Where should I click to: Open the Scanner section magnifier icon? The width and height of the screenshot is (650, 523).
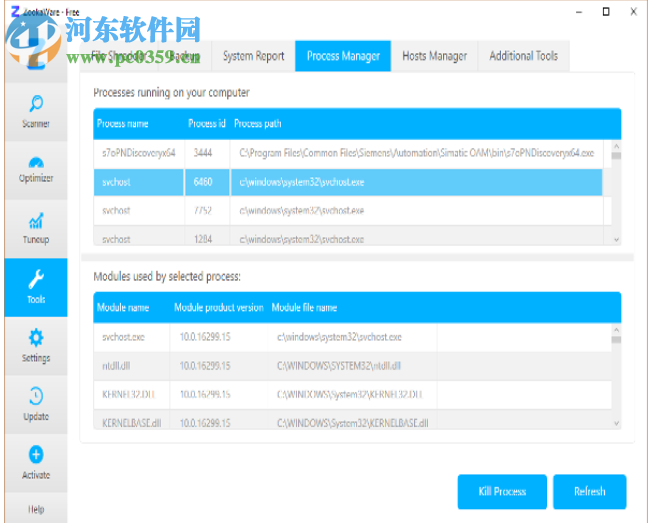pyautogui.click(x=36, y=103)
